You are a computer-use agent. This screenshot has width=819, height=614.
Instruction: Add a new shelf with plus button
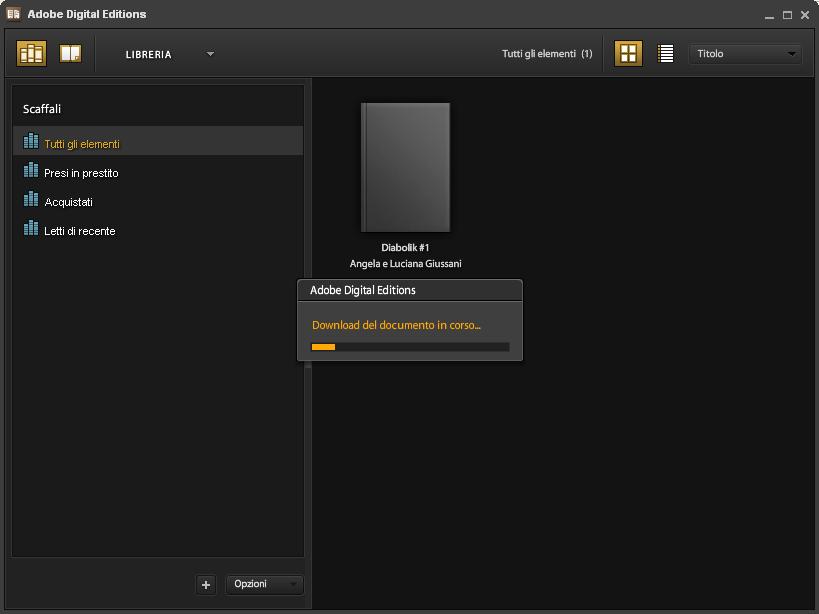click(x=206, y=585)
